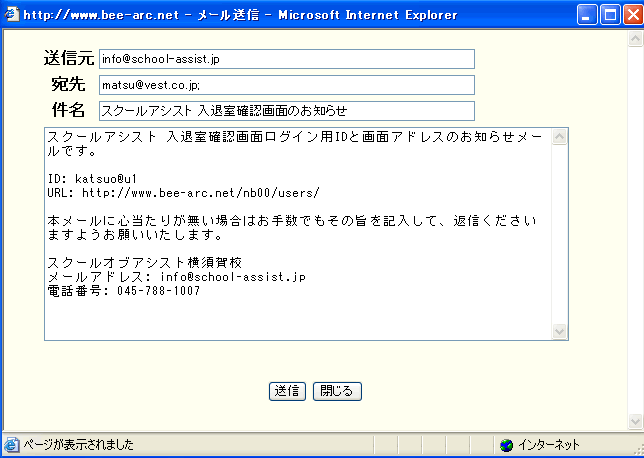Click the page icon in the status bar
Image resolution: width=644 pixels, height=458 pixels.
[x=12, y=445]
